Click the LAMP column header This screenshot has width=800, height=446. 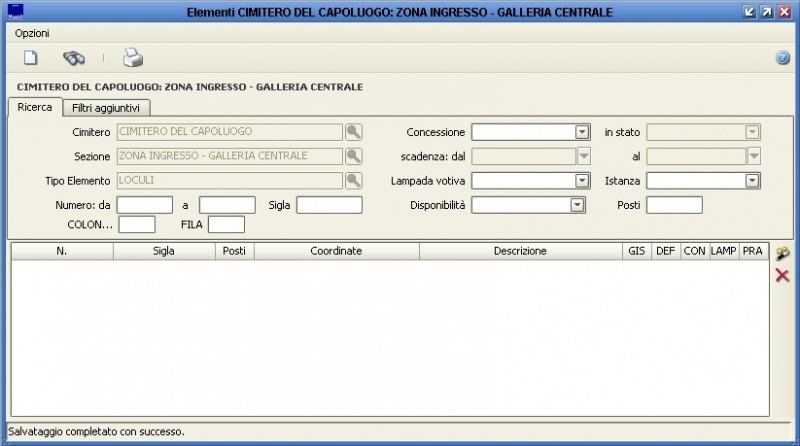pos(724,251)
